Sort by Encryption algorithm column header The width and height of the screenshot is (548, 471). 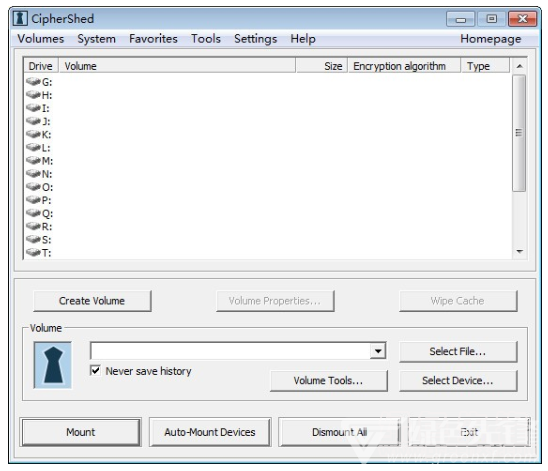(x=404, y=66)
